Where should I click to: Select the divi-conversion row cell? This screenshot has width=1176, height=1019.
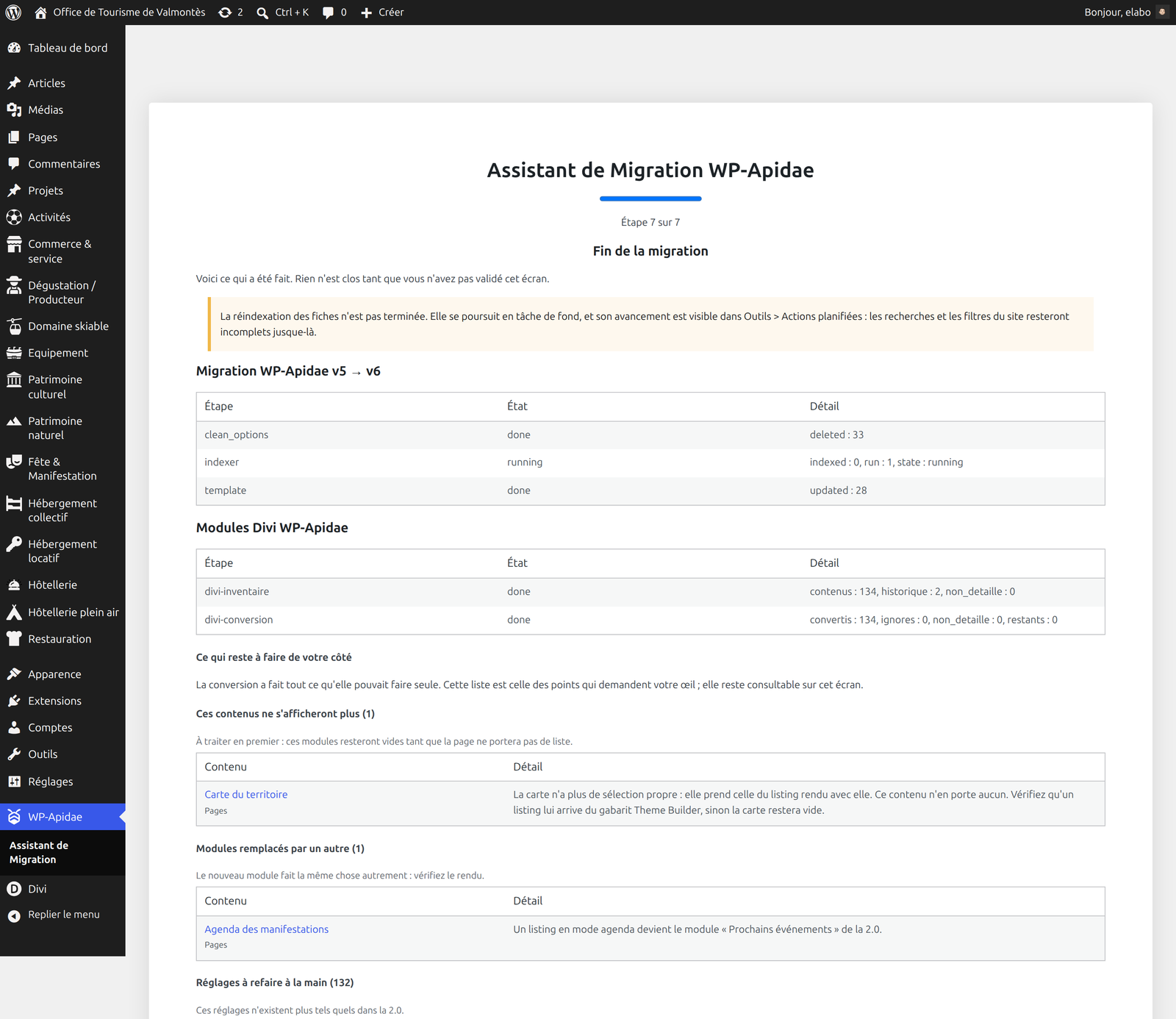coord(239,620)
